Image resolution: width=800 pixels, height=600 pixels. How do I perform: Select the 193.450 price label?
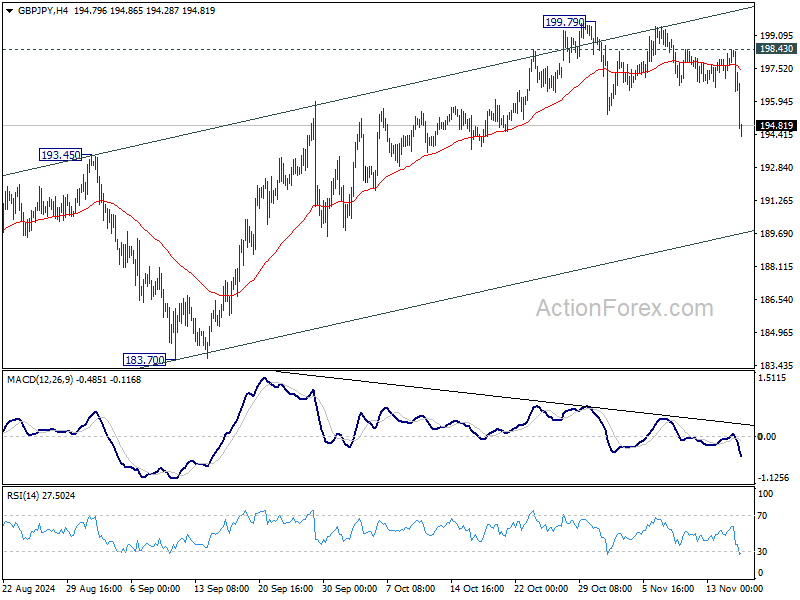[x=60, y=155]
